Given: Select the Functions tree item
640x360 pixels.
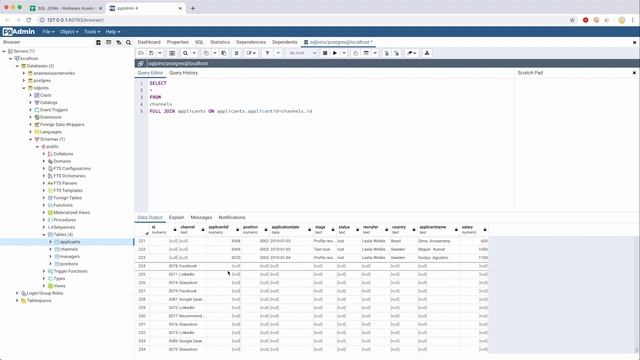Looking at the screenshot, I should [x=63, y=205].
